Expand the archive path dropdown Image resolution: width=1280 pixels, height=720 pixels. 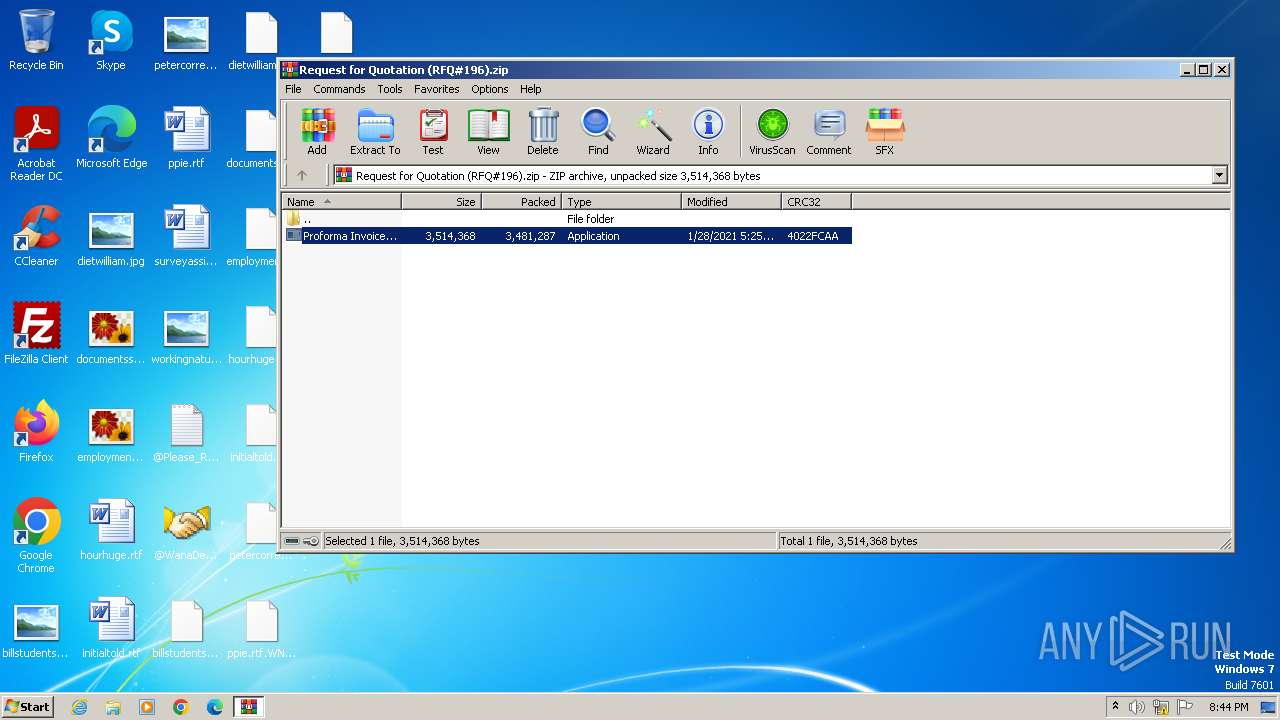1219,175
